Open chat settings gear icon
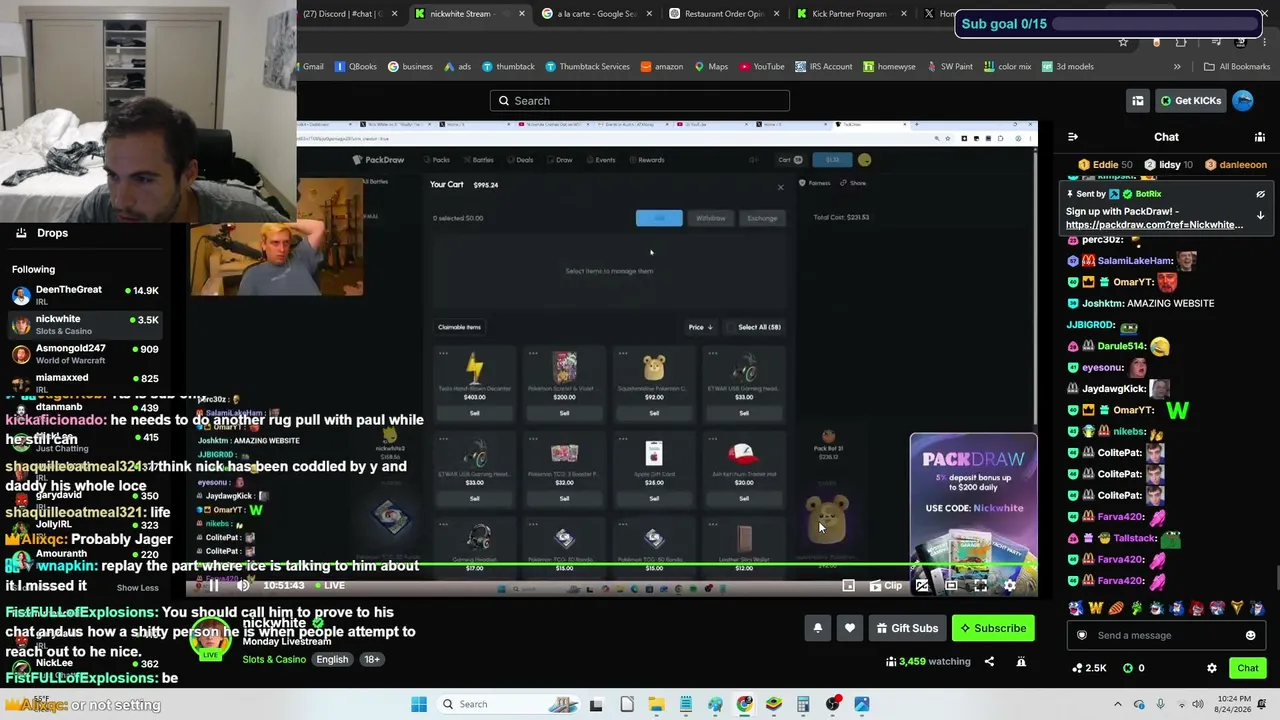Image resolution: width=1280 pixels, height=720 pixels. [x=1211, y=668]
